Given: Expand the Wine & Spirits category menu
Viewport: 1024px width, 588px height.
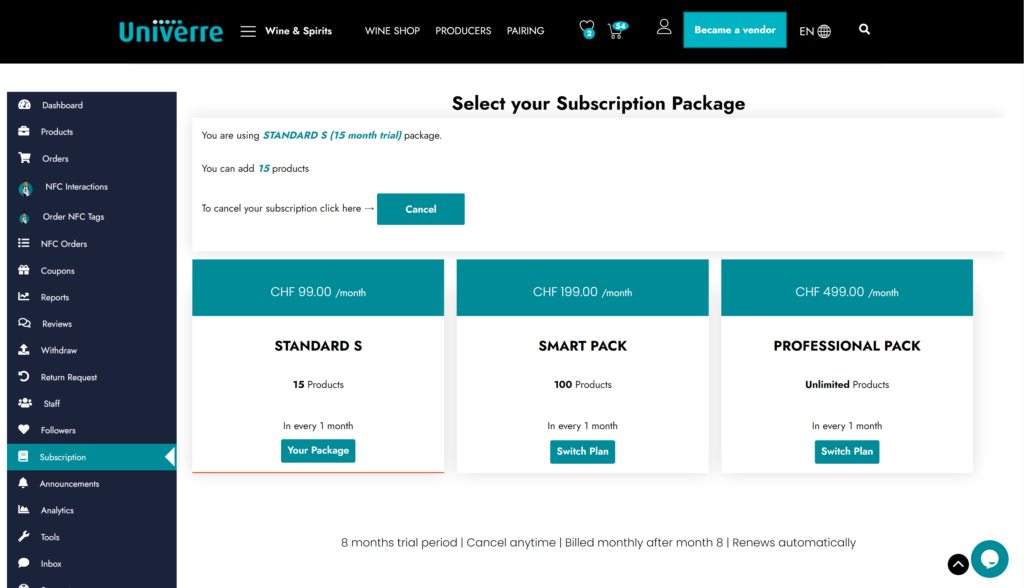Looking at the screenshot, I should (x=298, y=31).
